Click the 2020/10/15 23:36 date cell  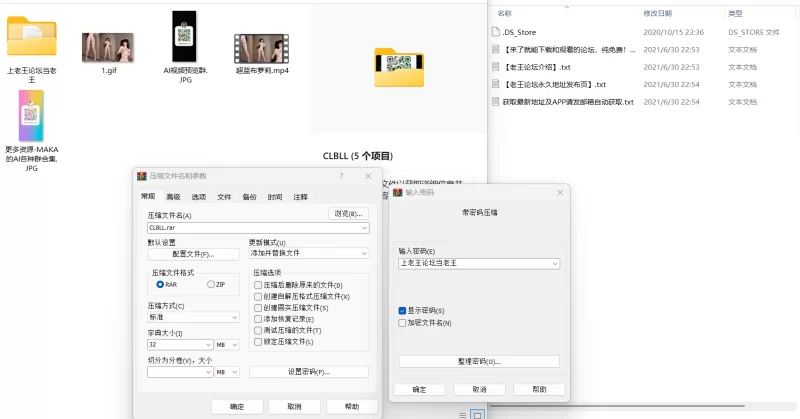coord(673,32)
